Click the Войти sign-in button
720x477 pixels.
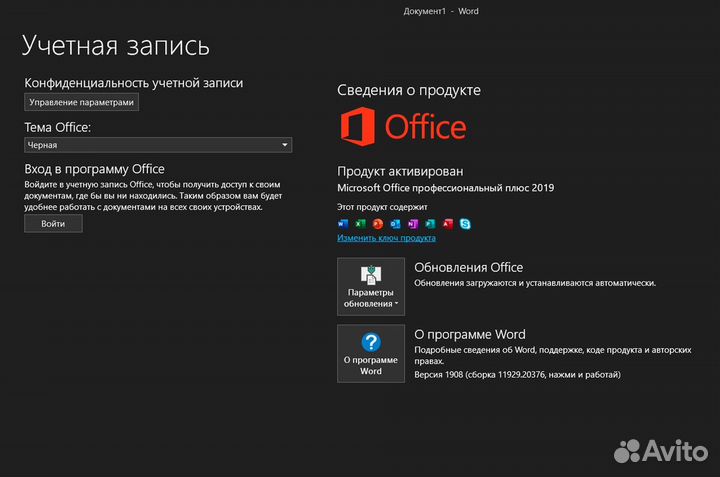(x=53, y=224)
